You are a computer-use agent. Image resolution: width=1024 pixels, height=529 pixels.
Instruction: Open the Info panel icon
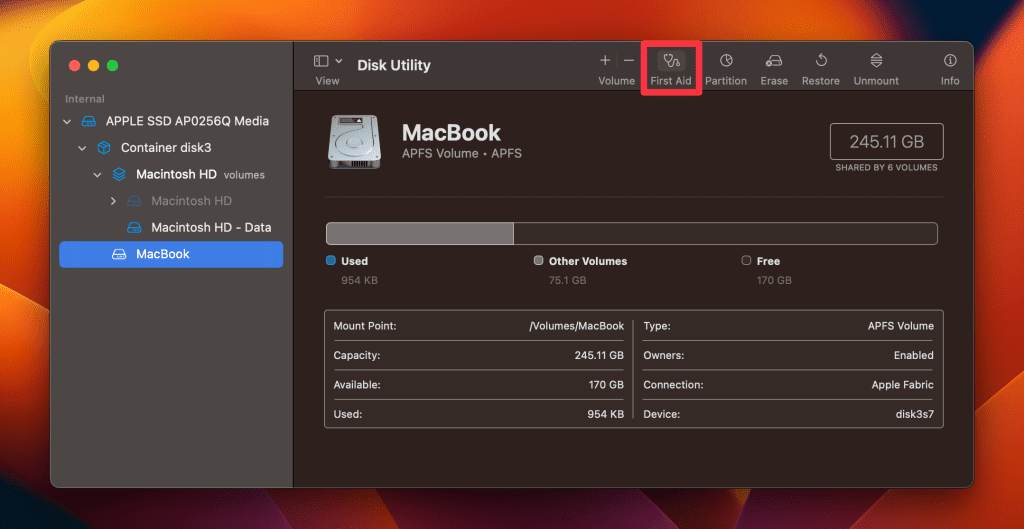[950, 61]
